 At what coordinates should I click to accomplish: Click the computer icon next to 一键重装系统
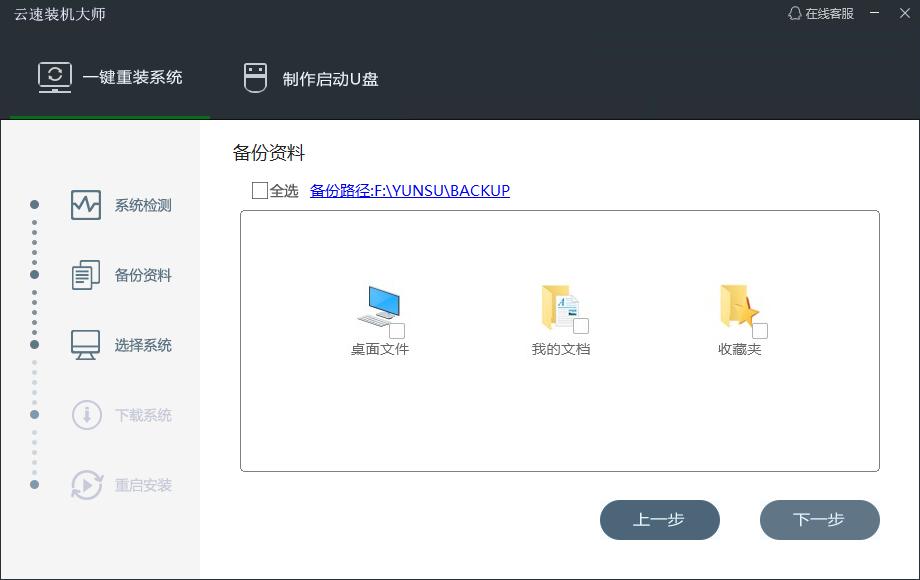pyautogui.click(x=57, y=75)
